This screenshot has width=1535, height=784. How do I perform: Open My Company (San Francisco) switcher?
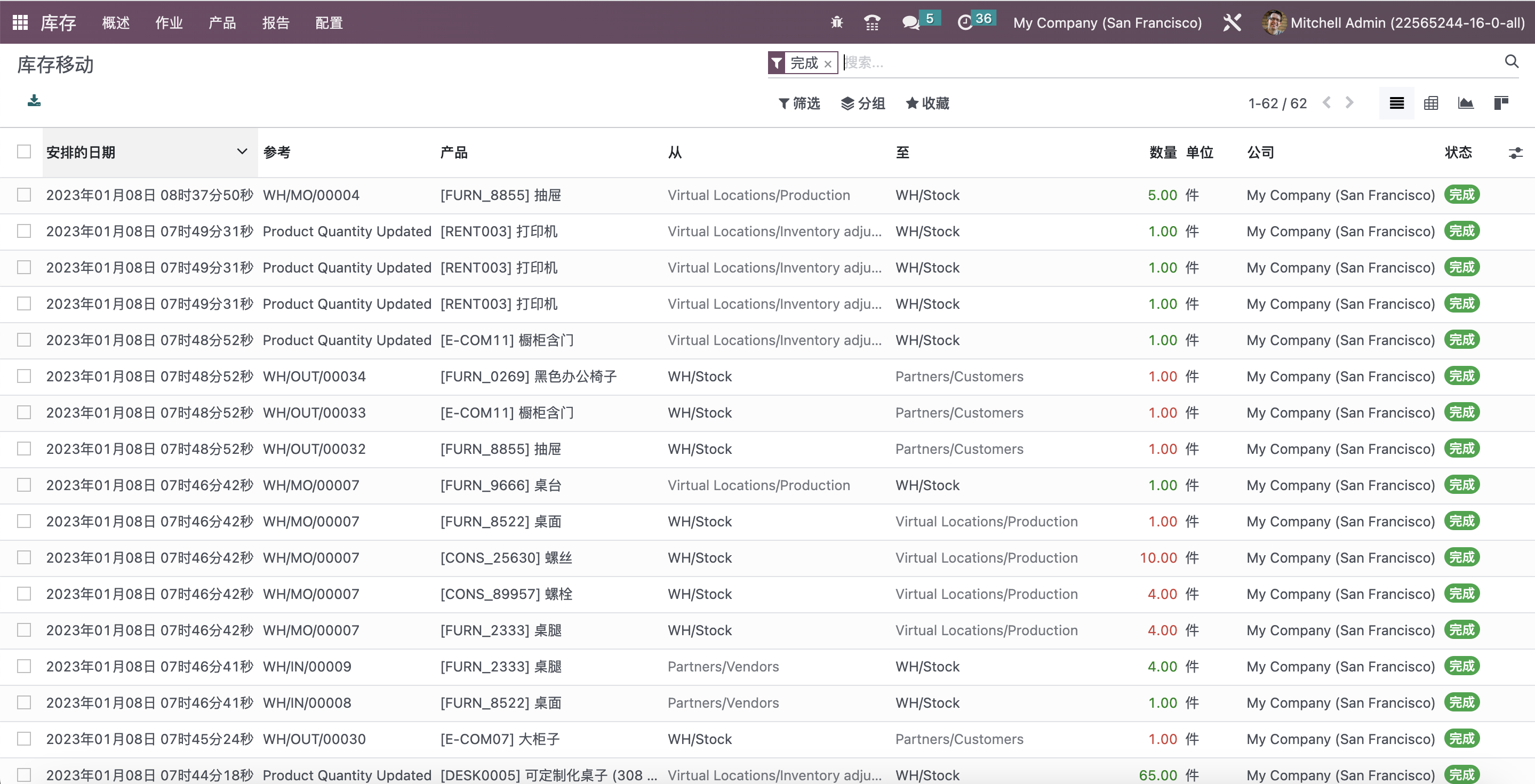[1107, 22]
